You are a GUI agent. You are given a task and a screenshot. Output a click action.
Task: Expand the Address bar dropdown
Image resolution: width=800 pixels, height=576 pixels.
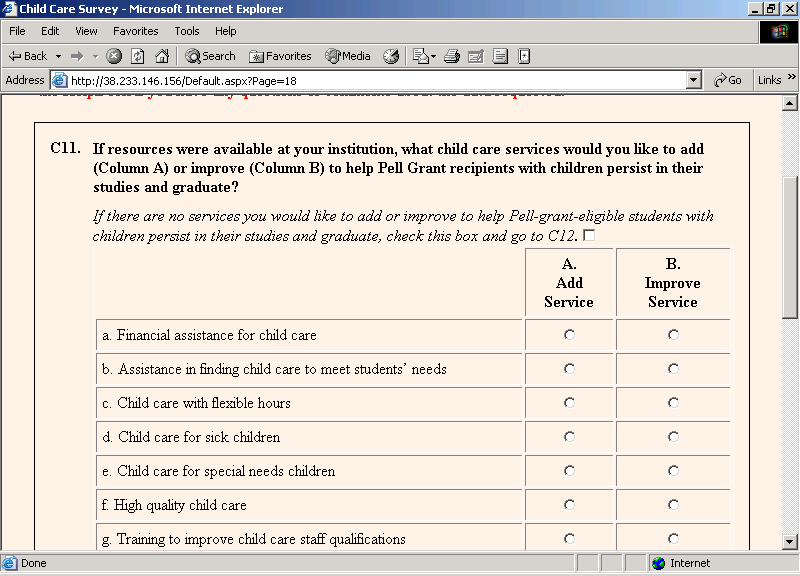693,80
